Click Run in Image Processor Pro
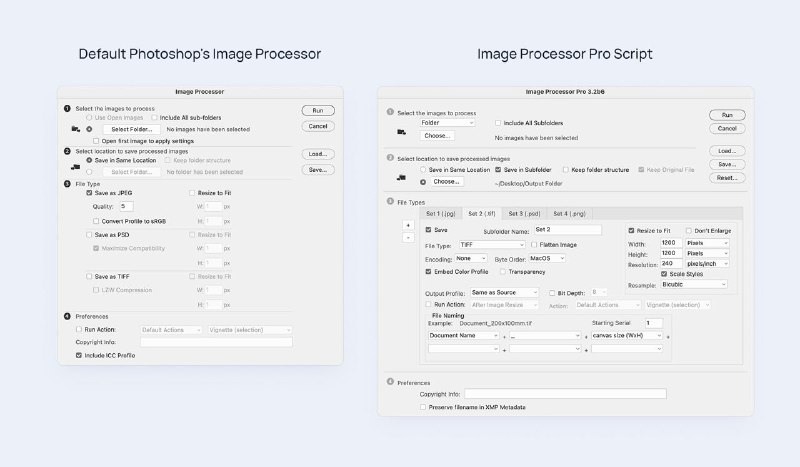Viewport: 800px width, 467px height. (x=727, y=115)
